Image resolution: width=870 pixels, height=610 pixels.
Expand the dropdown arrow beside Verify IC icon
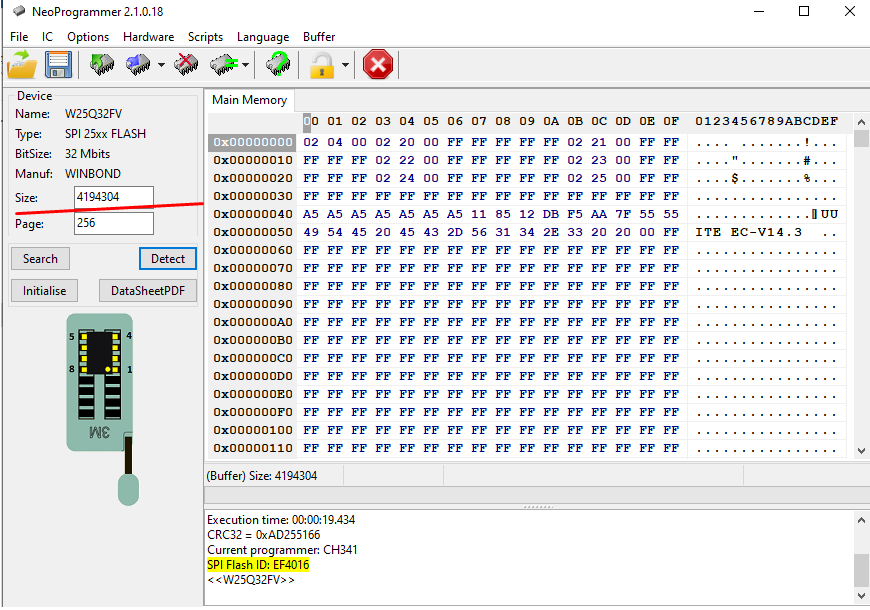pyautogui.click(x=245, y=65)
